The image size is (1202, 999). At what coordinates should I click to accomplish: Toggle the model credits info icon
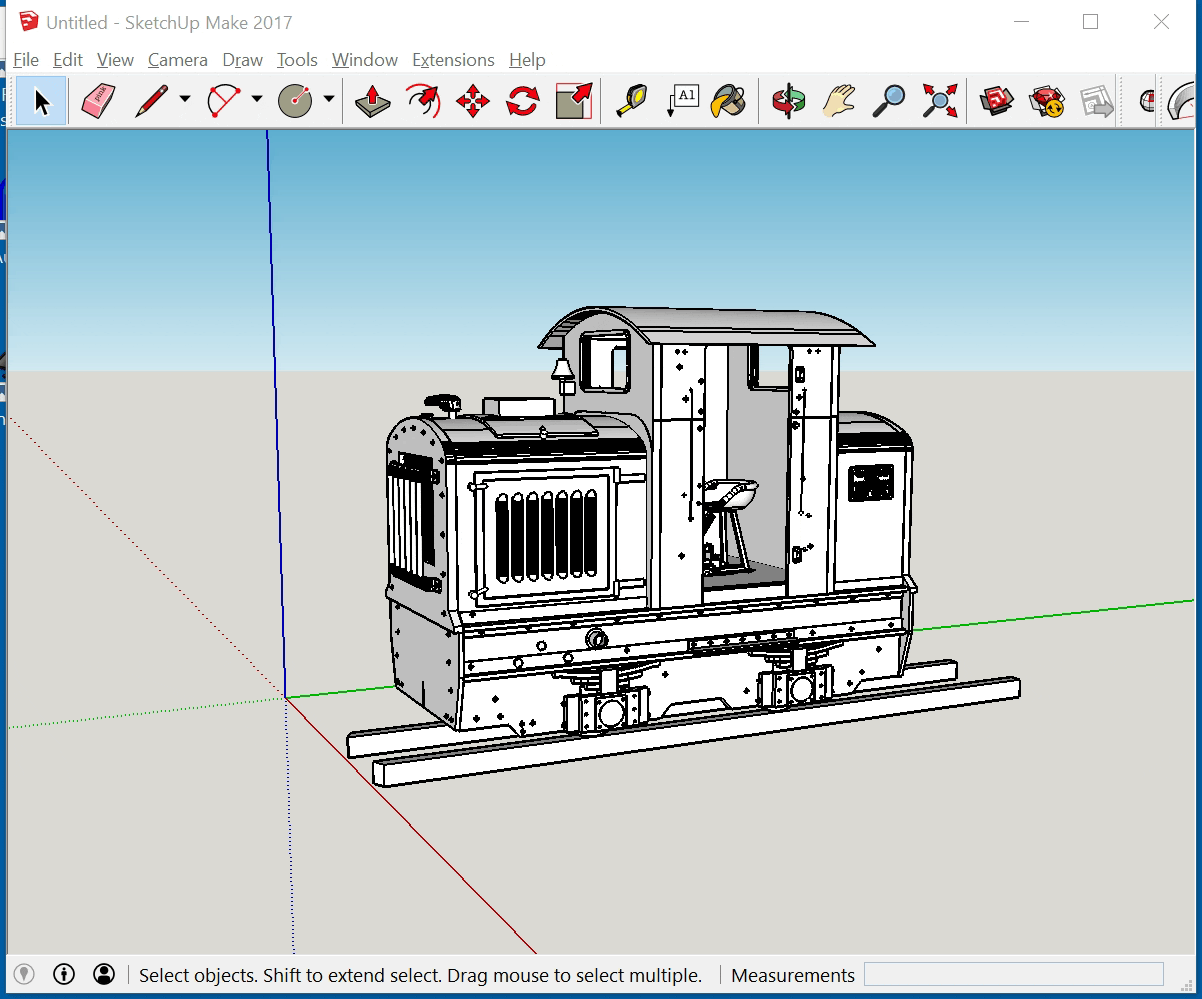point(64,974)
